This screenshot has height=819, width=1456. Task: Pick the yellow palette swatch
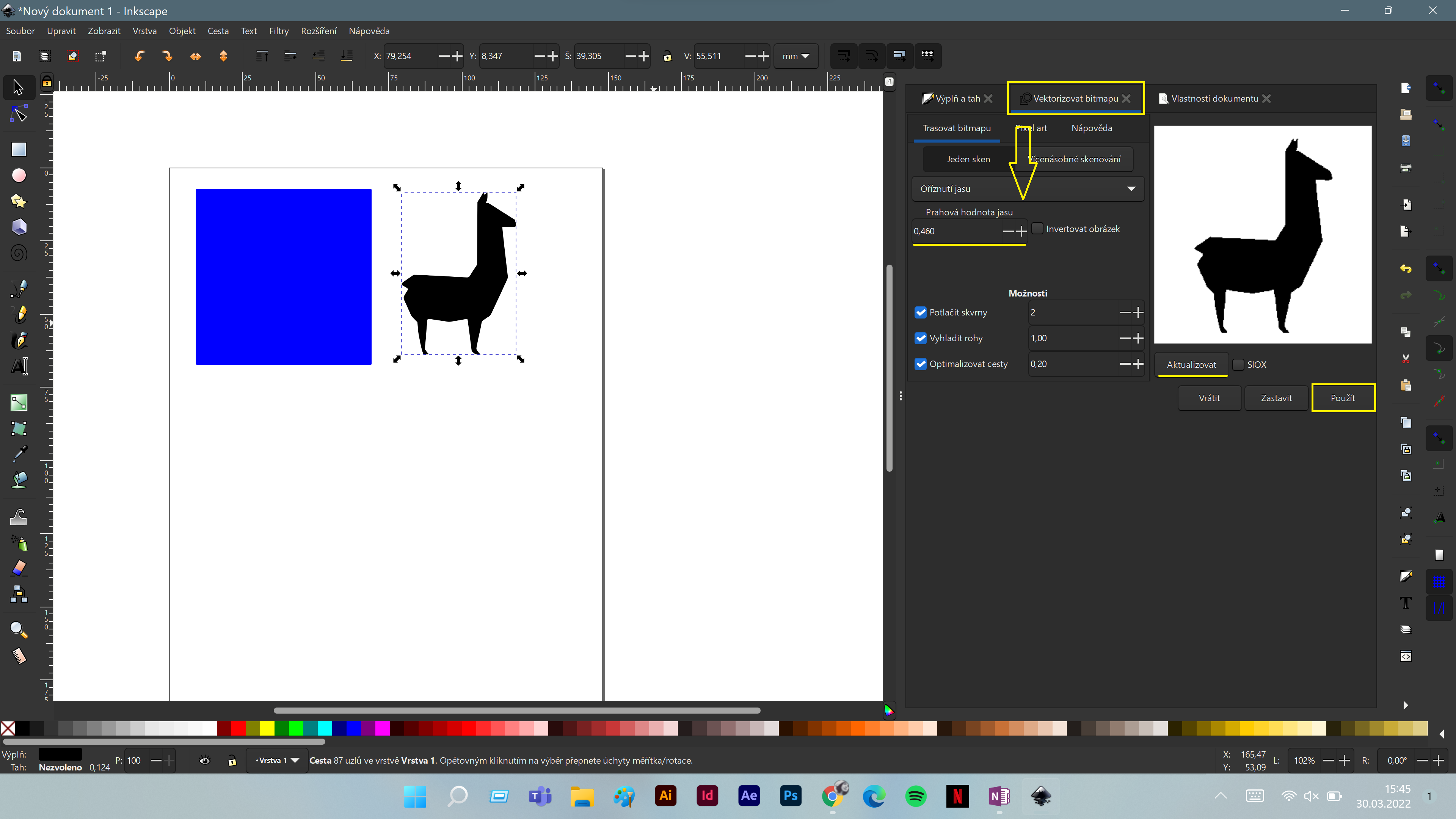pos(267,728)
